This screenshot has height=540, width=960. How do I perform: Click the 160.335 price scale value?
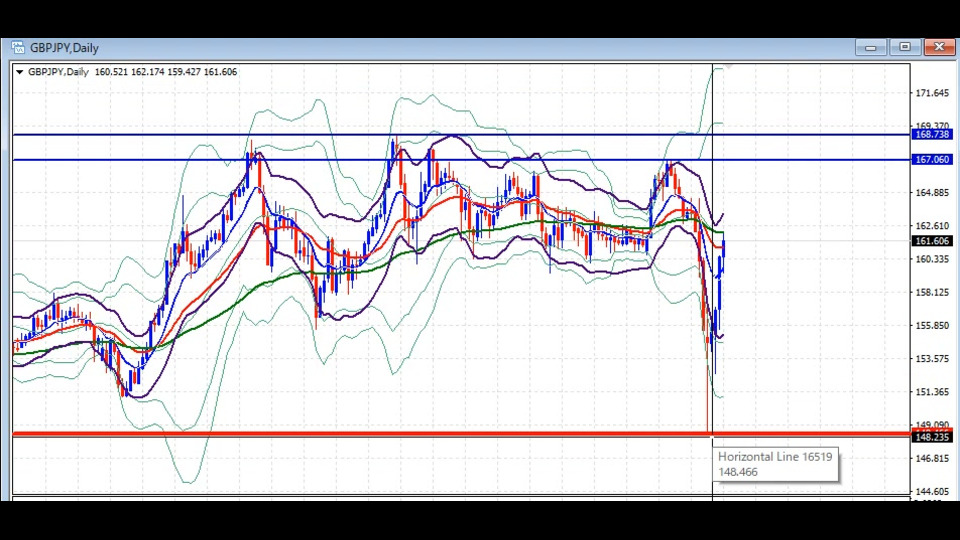pos(932,260)
